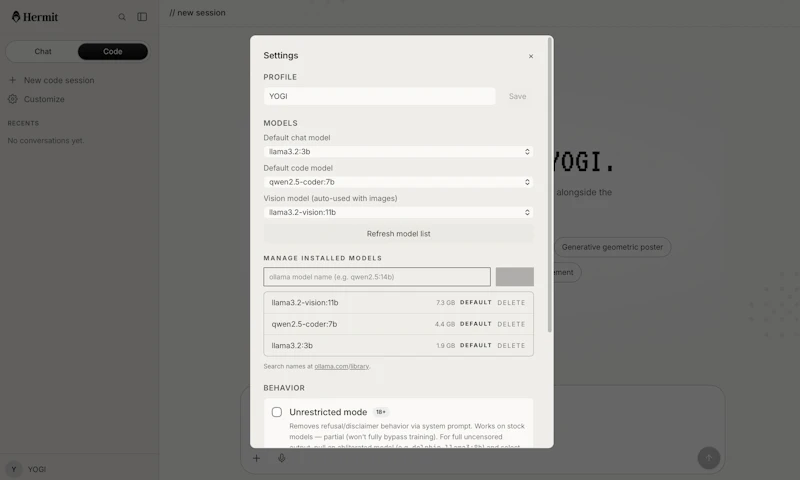This screenshot has width=800, height=480.
Task: Click the ollama model name input
Action: [x=377, y=277]
